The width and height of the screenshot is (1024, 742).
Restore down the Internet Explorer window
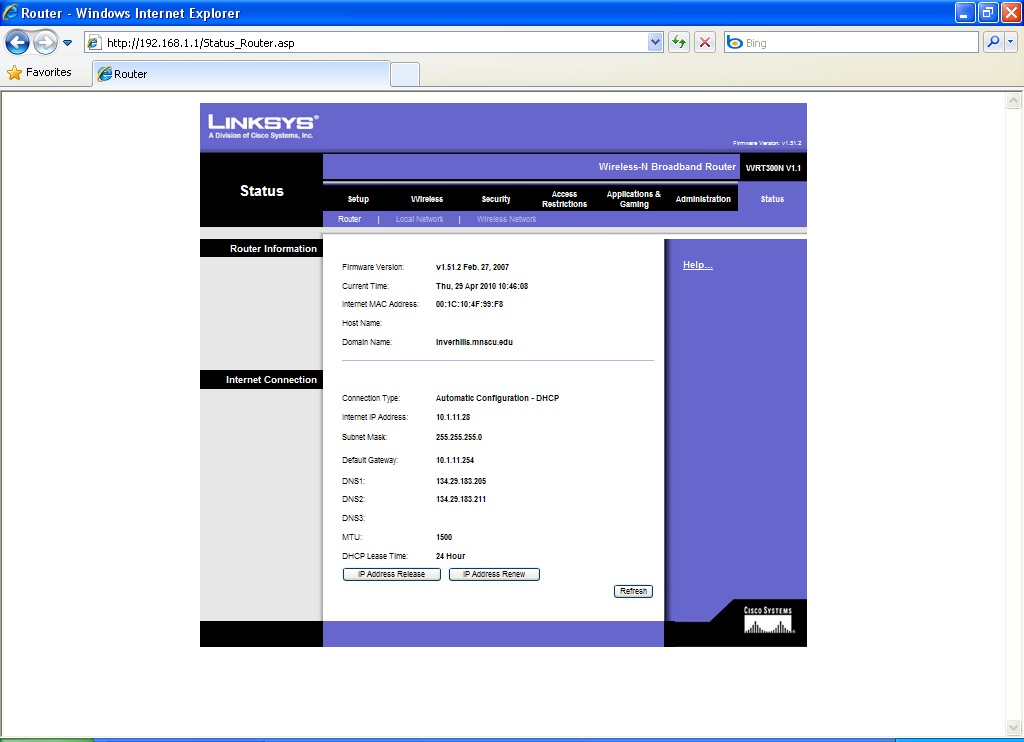coord(988,12)
